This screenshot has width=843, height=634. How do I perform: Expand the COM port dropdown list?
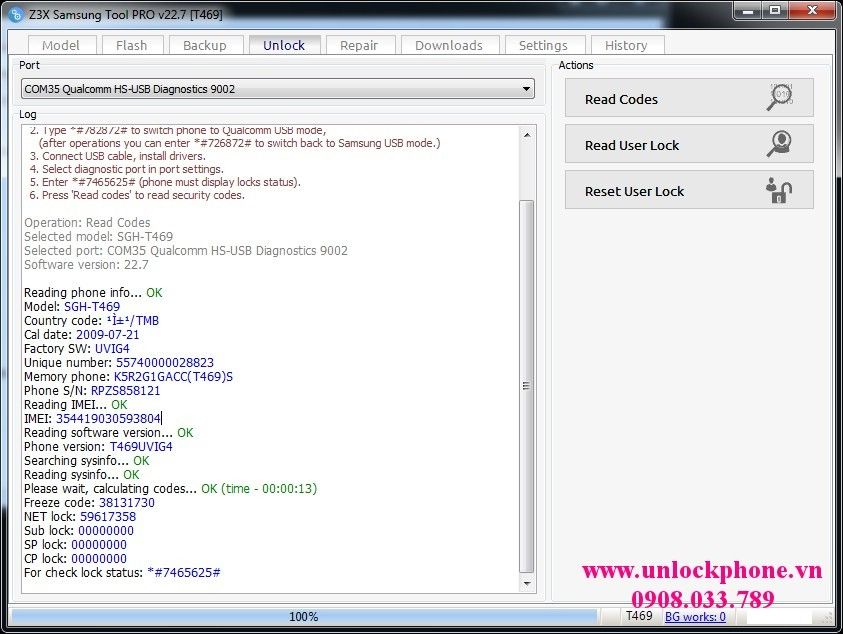point(526,89)
